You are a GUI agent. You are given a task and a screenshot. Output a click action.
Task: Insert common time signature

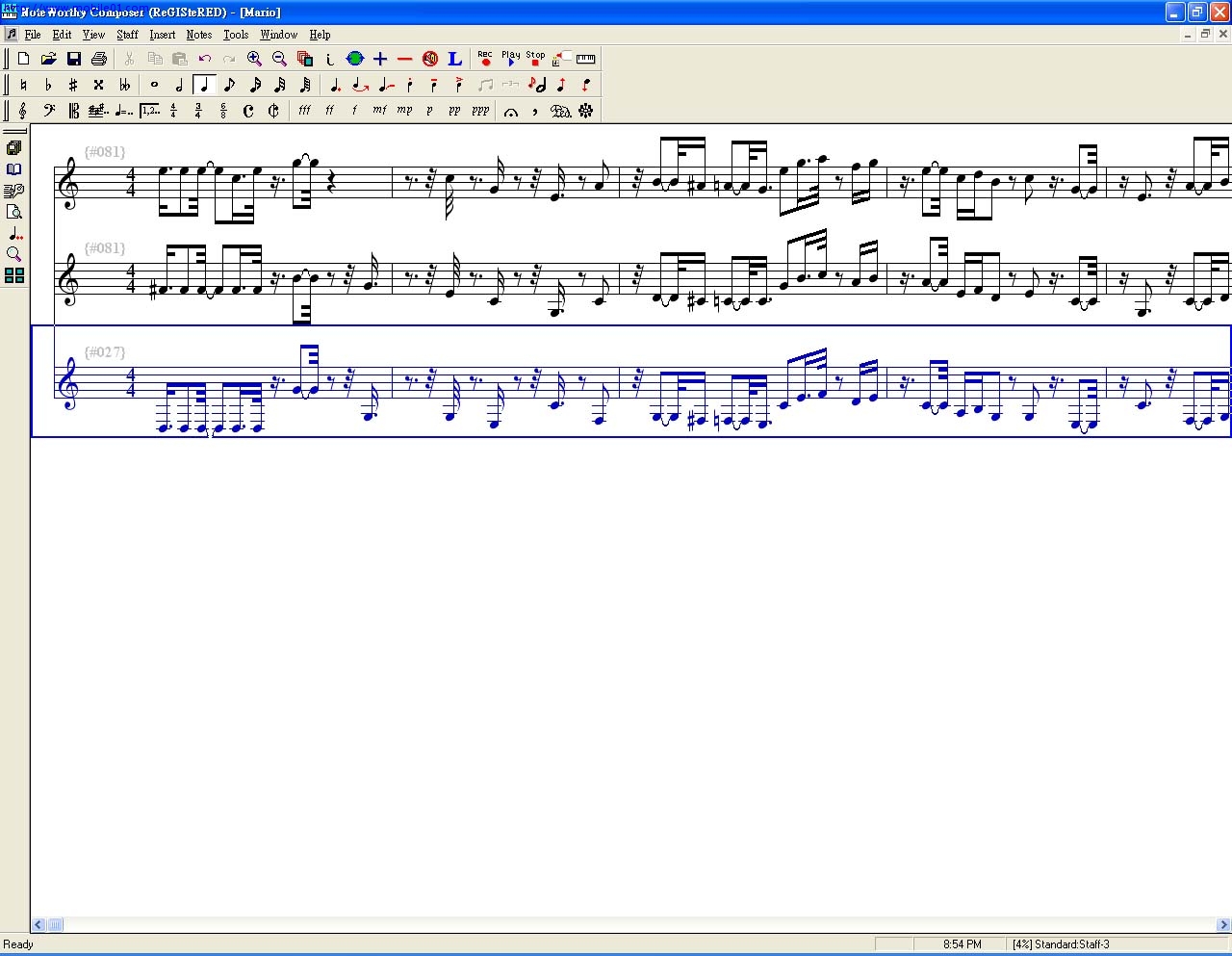coord(248,111)
